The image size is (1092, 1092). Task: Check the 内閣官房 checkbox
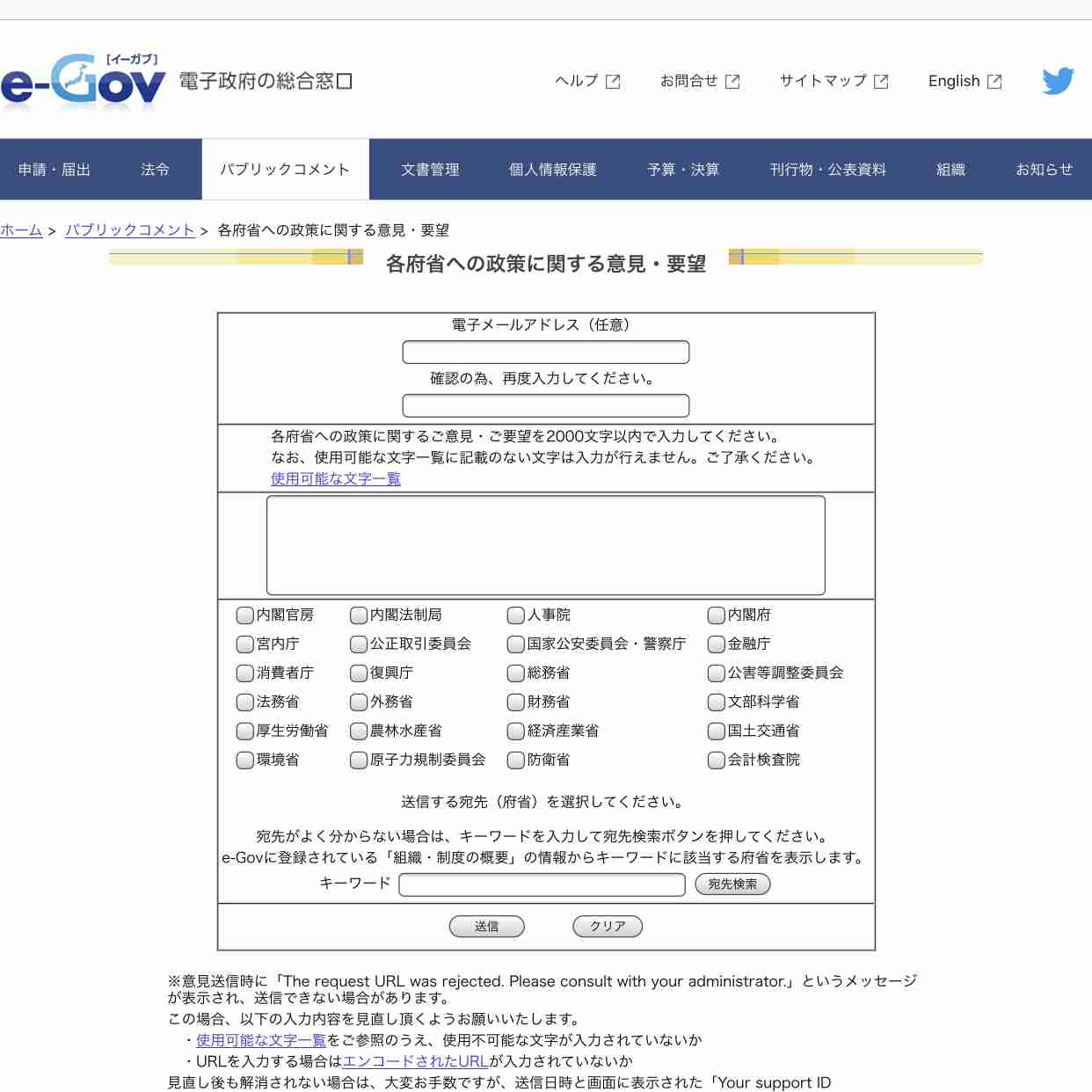245,615
